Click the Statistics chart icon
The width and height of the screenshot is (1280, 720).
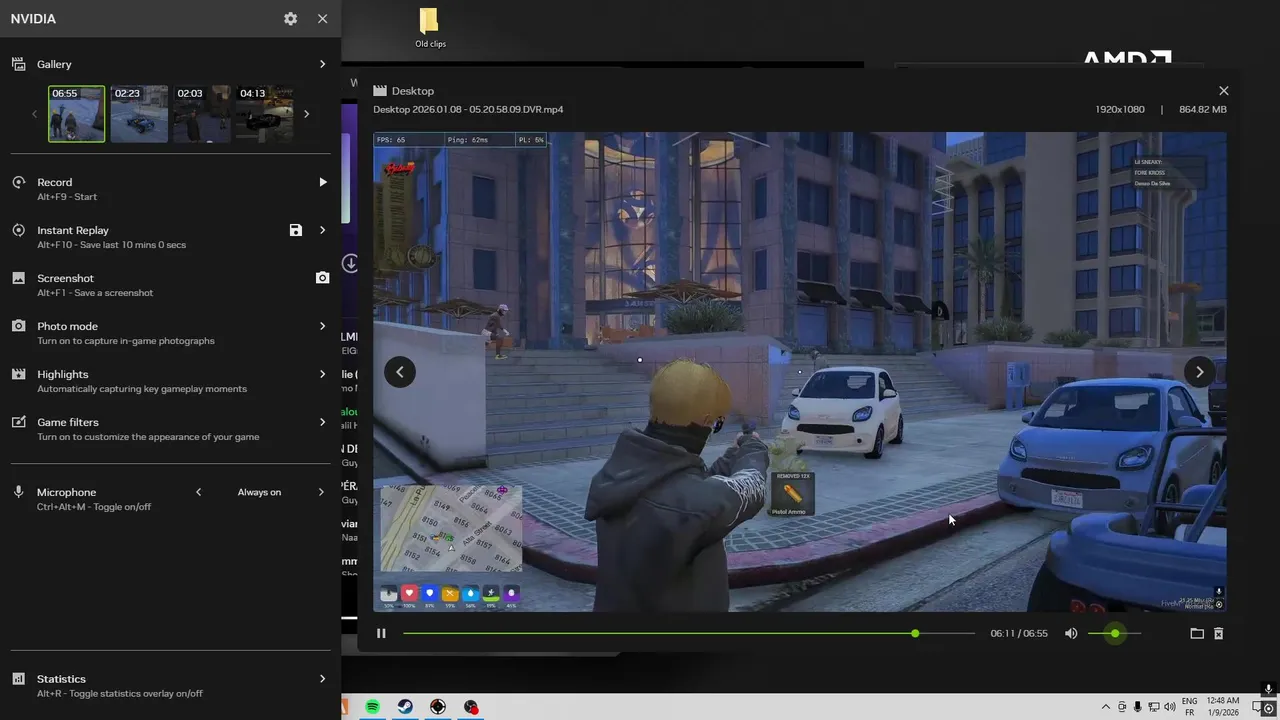pos(18,679)
